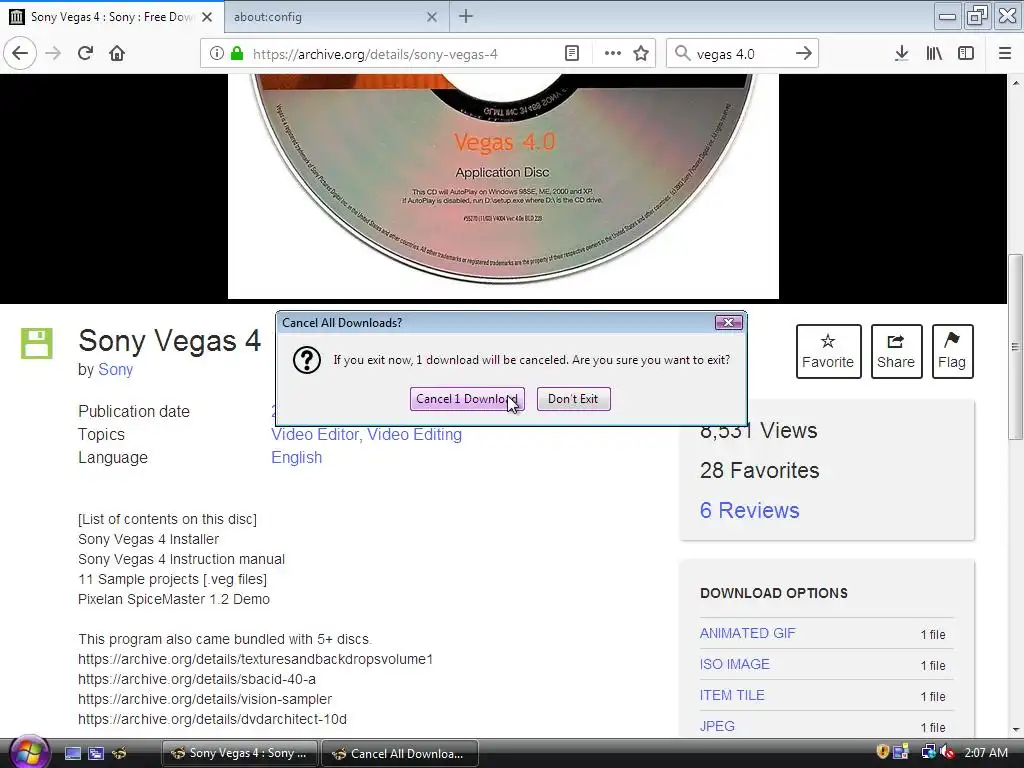Click the Firefox back arrow button
This screenshot has height=768, width=1024.
pyautogui.click(x=20, y=53)
